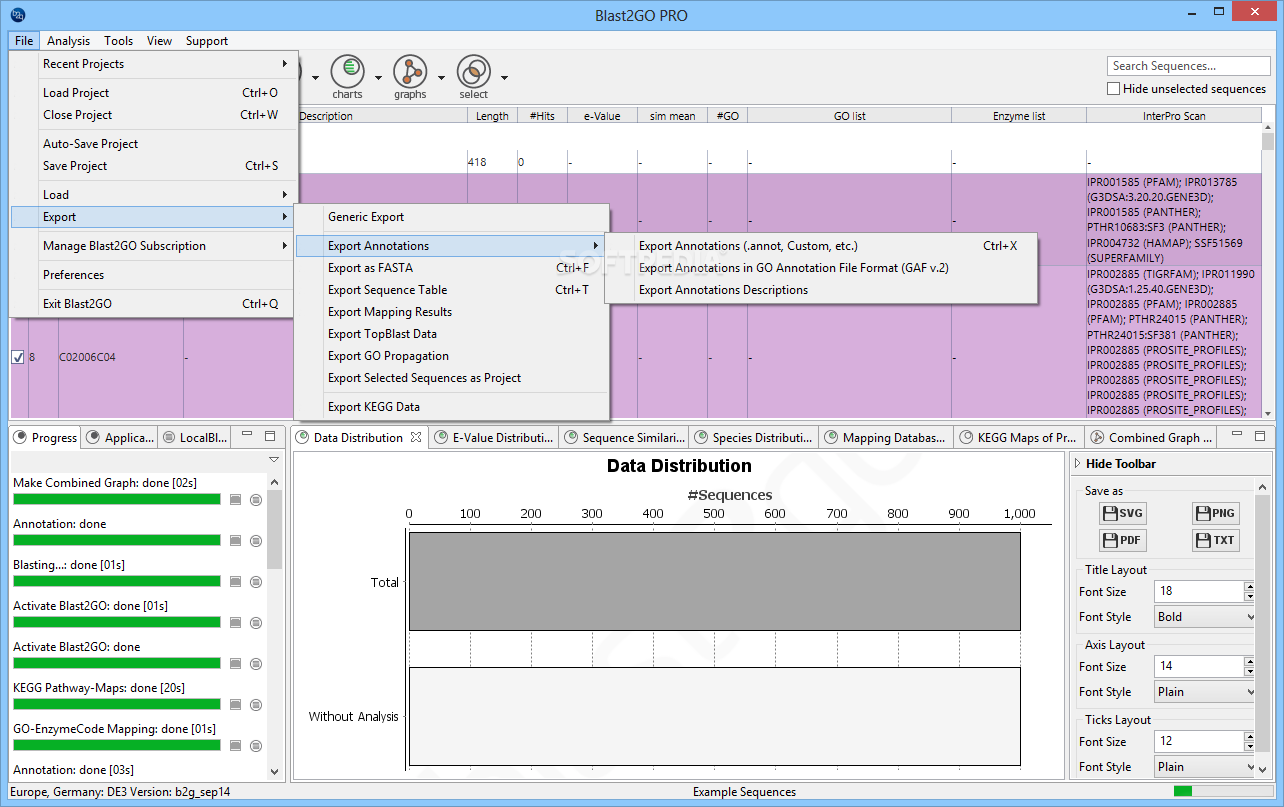
Task: Select Export as FASTA
Action: point(451,268)
